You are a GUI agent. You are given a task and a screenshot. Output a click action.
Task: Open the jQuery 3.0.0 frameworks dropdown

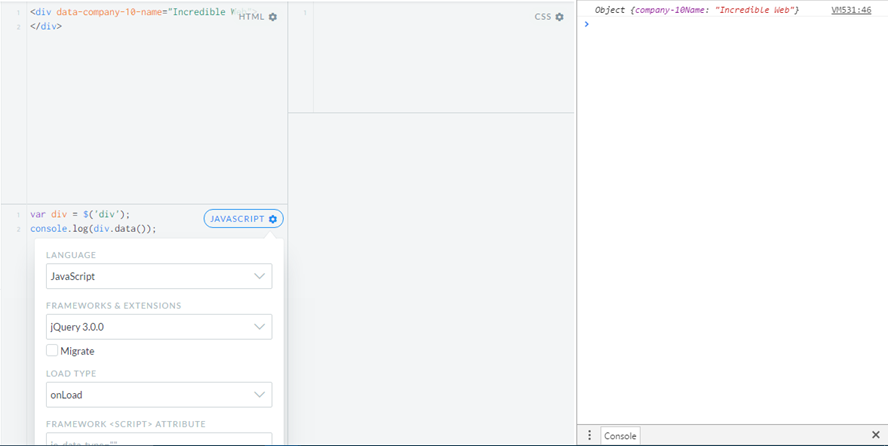point(159,327)
